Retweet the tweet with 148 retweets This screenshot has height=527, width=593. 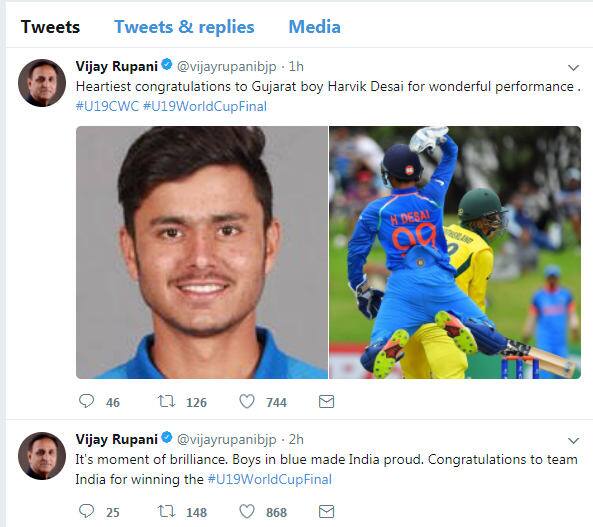tap(166, 511)
